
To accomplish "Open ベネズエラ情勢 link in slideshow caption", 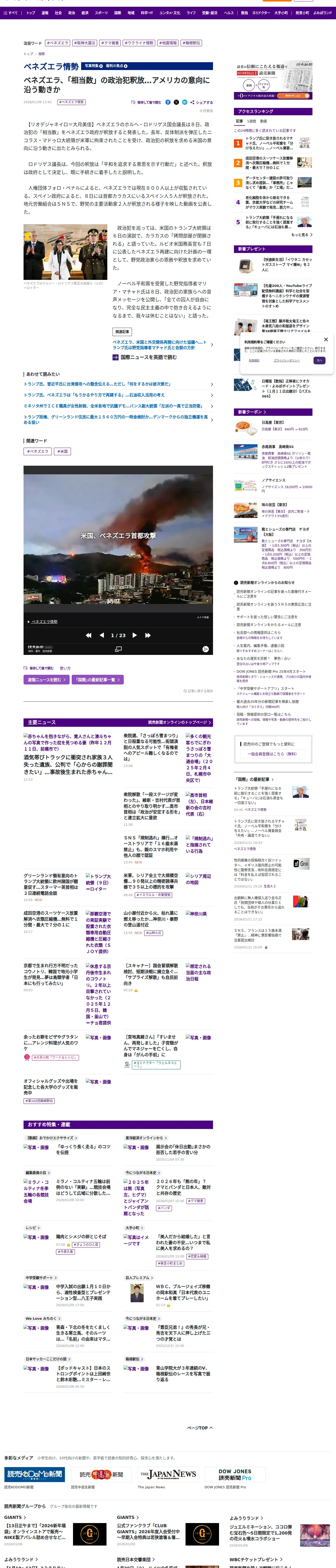I will click(44, 621).
